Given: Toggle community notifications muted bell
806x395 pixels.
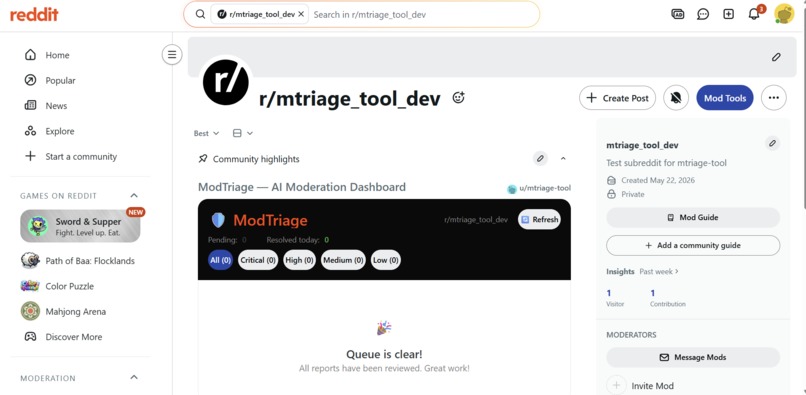Looking at the screenshot, I should [676, 98].
